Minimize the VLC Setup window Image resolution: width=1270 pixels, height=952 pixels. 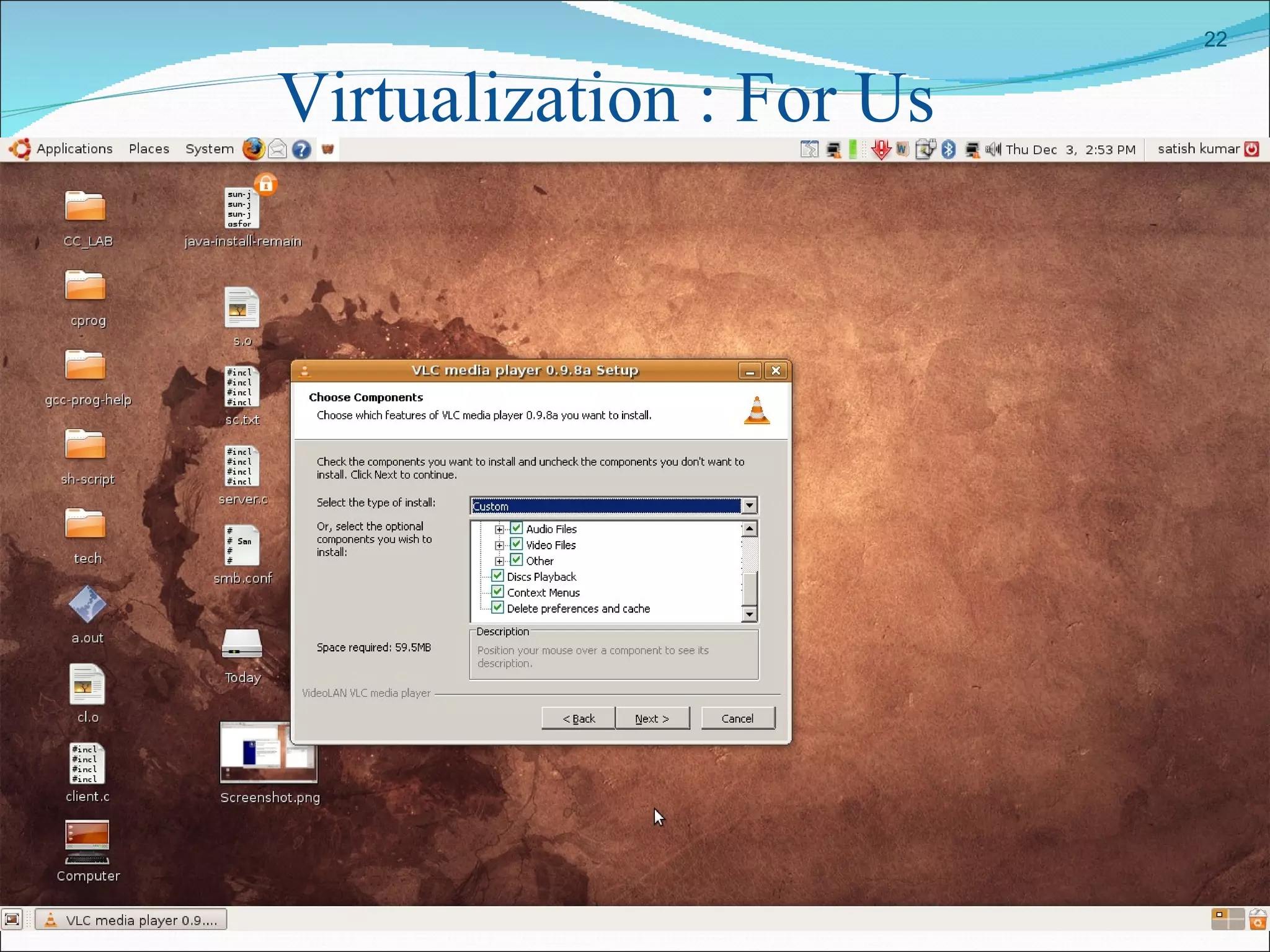[750, 371]
